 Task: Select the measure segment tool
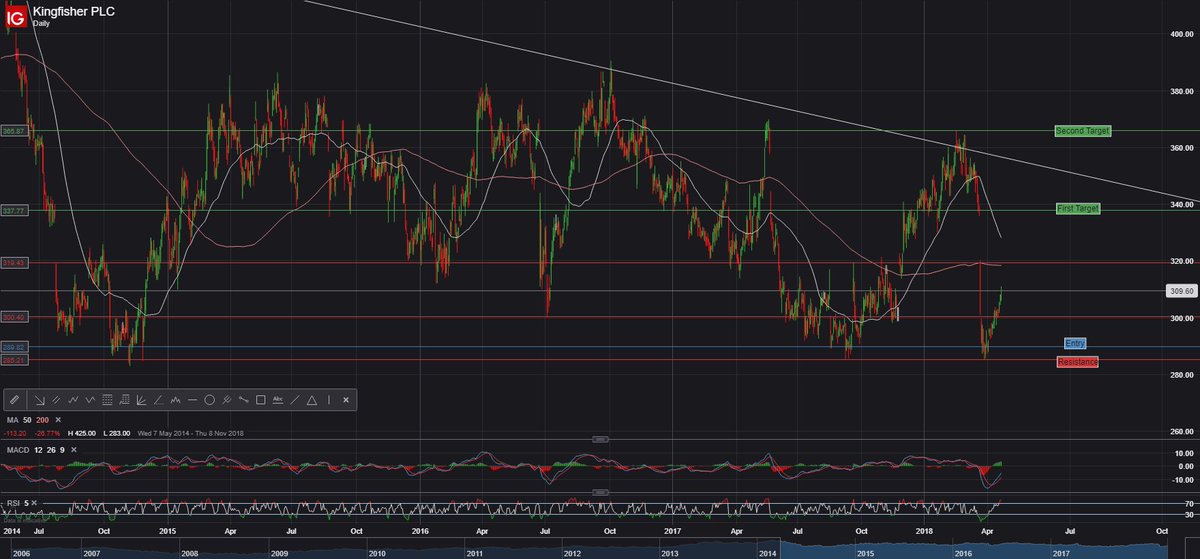pyautogui.click(x=244, y=400)
